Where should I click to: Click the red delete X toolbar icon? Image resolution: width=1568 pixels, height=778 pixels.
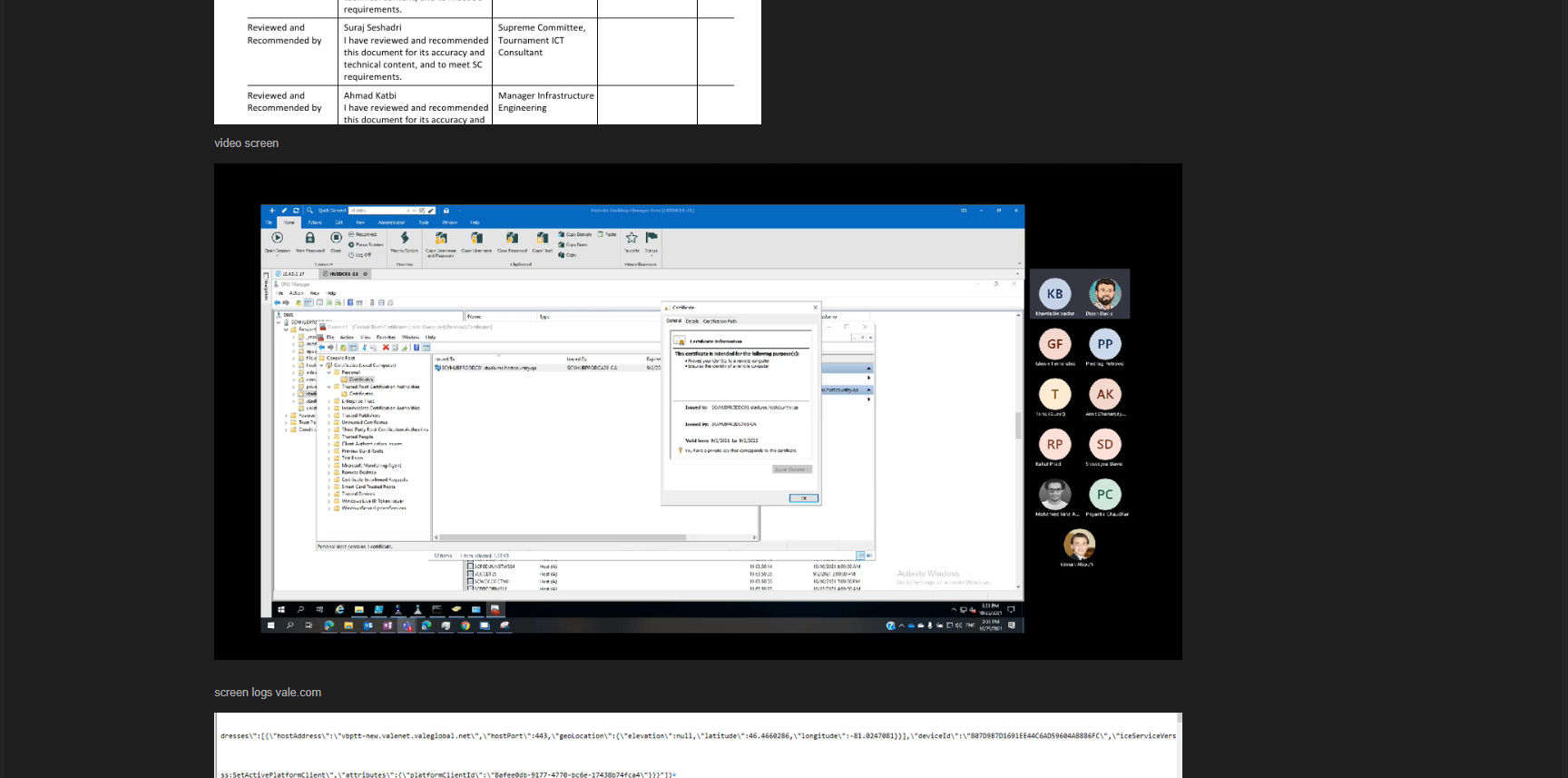[x=386, y=348]
